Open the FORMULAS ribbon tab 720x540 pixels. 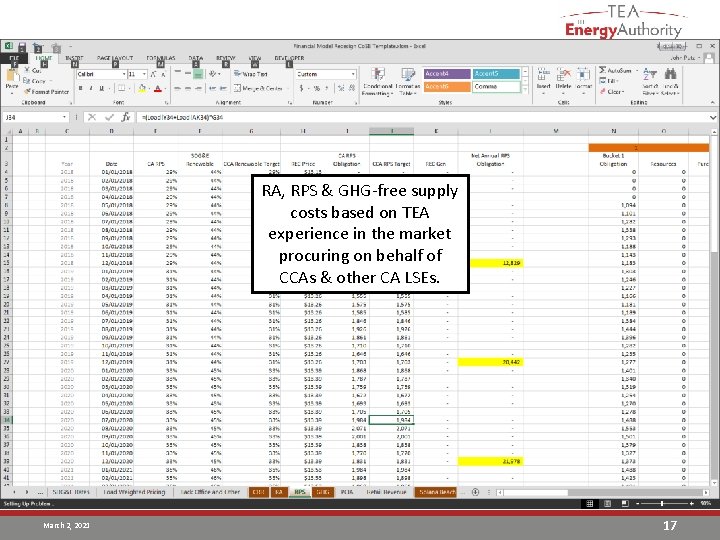[x=161, y=58]
